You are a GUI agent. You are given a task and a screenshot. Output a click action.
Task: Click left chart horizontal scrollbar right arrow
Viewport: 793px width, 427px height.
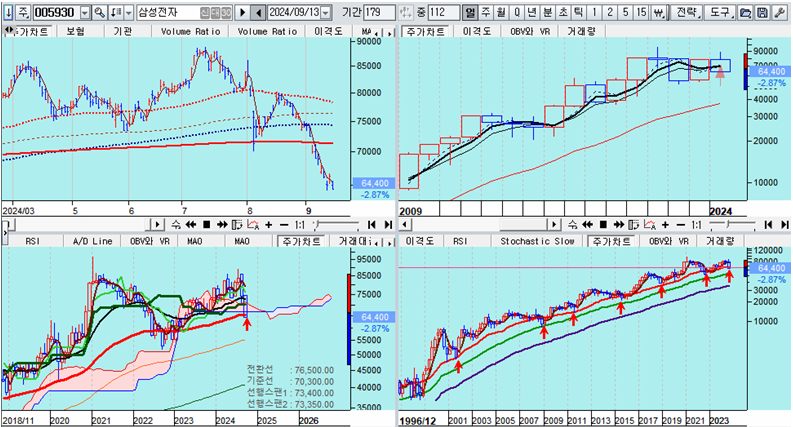(x=157, y=225)
